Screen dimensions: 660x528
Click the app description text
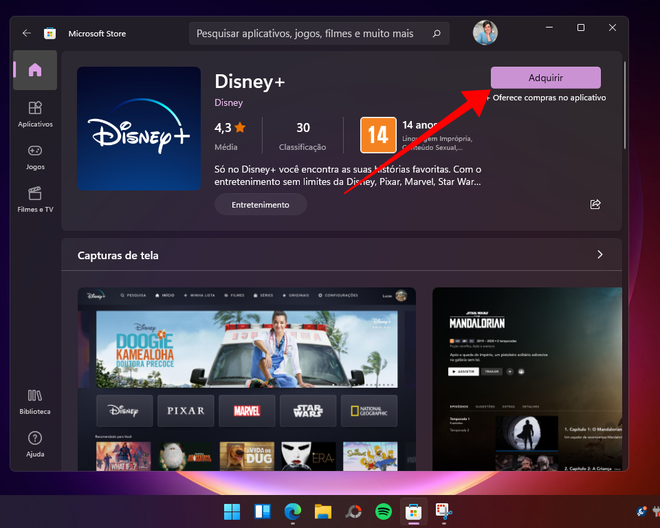point(348,176)
